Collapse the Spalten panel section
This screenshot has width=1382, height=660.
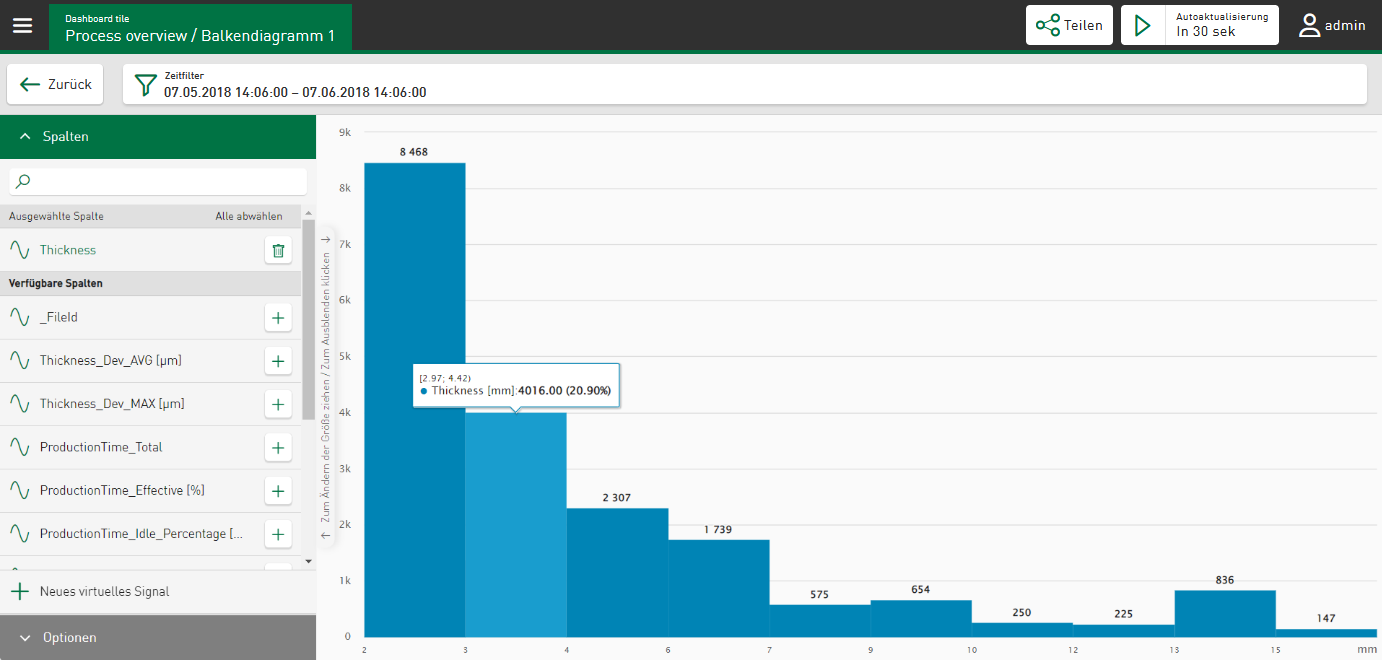(158, 137)
